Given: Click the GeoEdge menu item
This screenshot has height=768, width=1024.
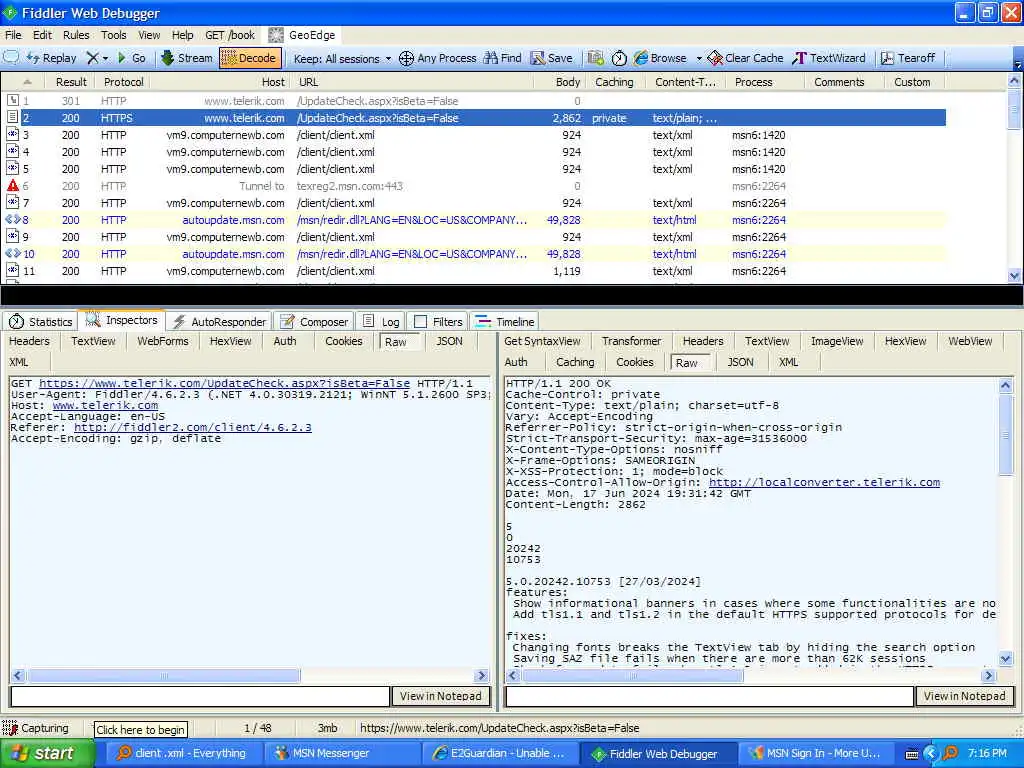Looking at the screenshot, I should pyautogui.click(x=304, y=35).
